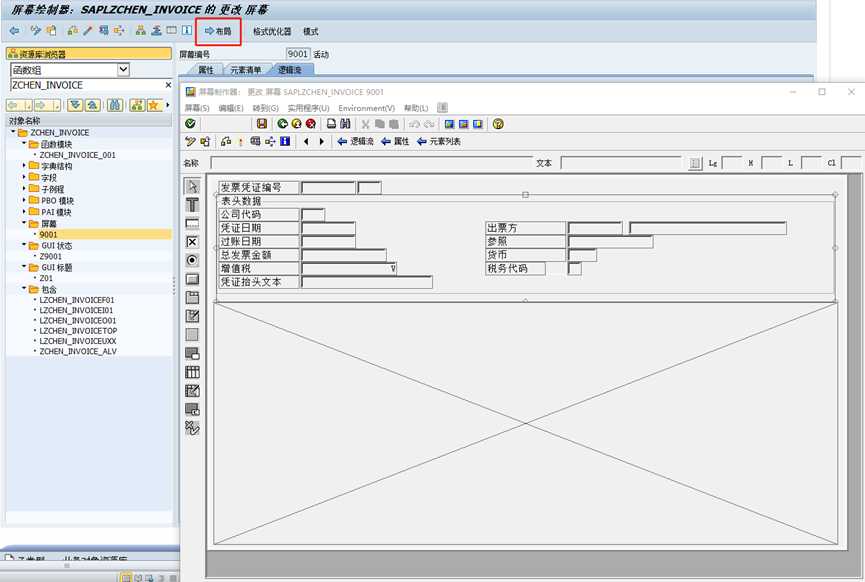Click the print icon in the layout editor toolbar
Image resolution: width=865 pixels, height=582 pixels.
(x=330, y=123)
